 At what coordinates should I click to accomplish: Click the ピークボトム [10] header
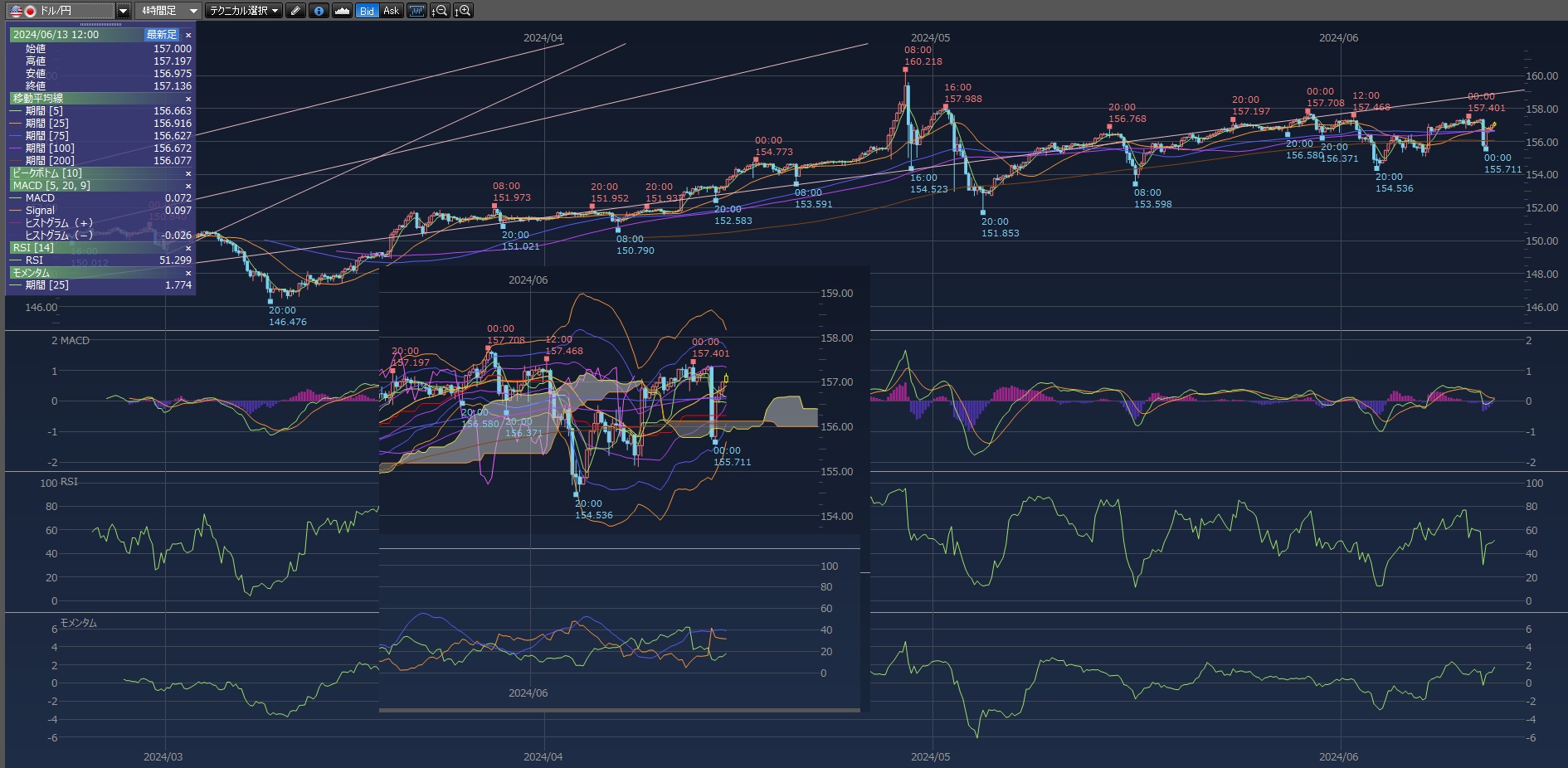(x=47, y=173)
